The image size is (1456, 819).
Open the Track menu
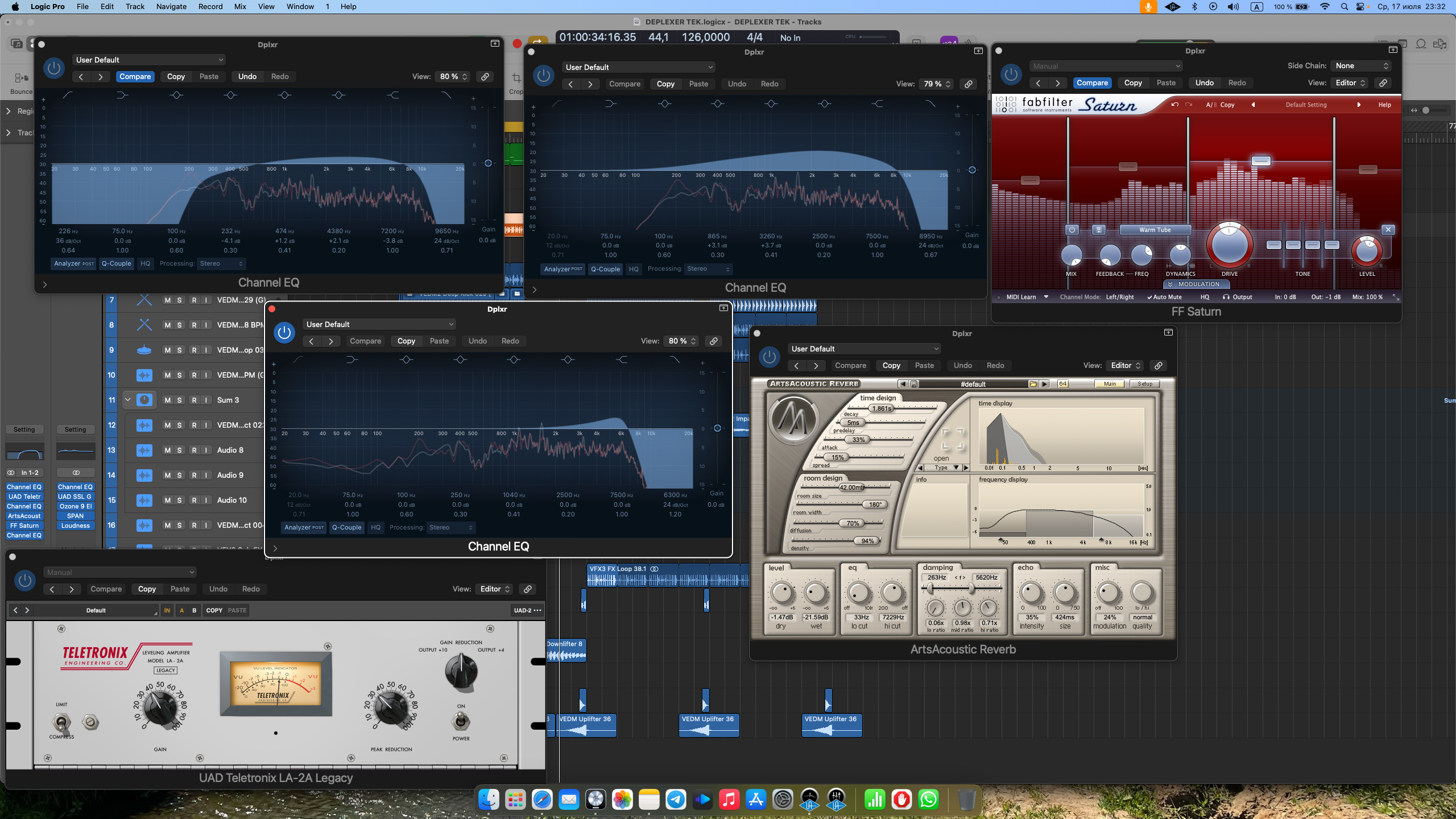(135, 7)
